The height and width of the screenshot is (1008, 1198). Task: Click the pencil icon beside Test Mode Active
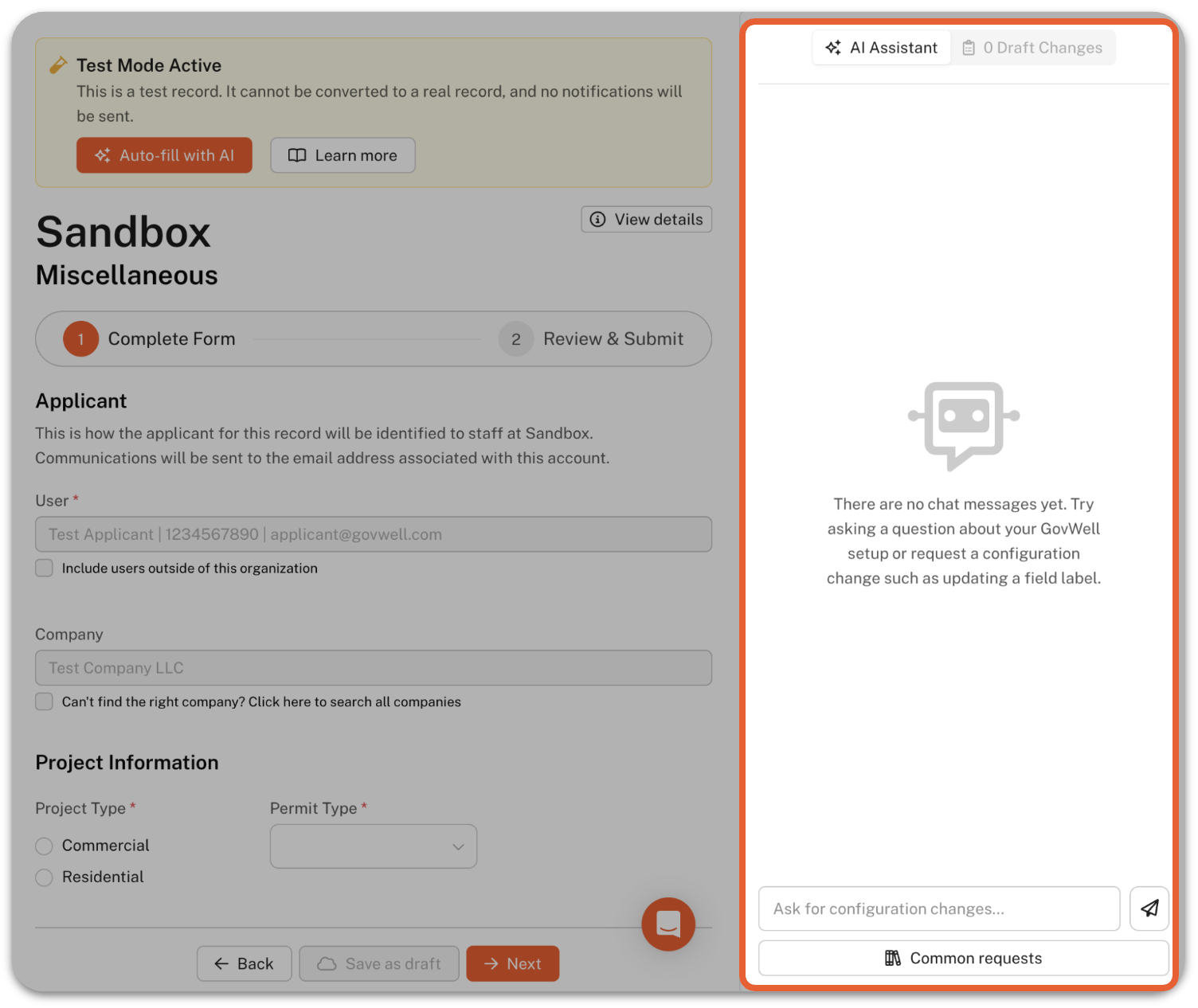tap(58, 65)
